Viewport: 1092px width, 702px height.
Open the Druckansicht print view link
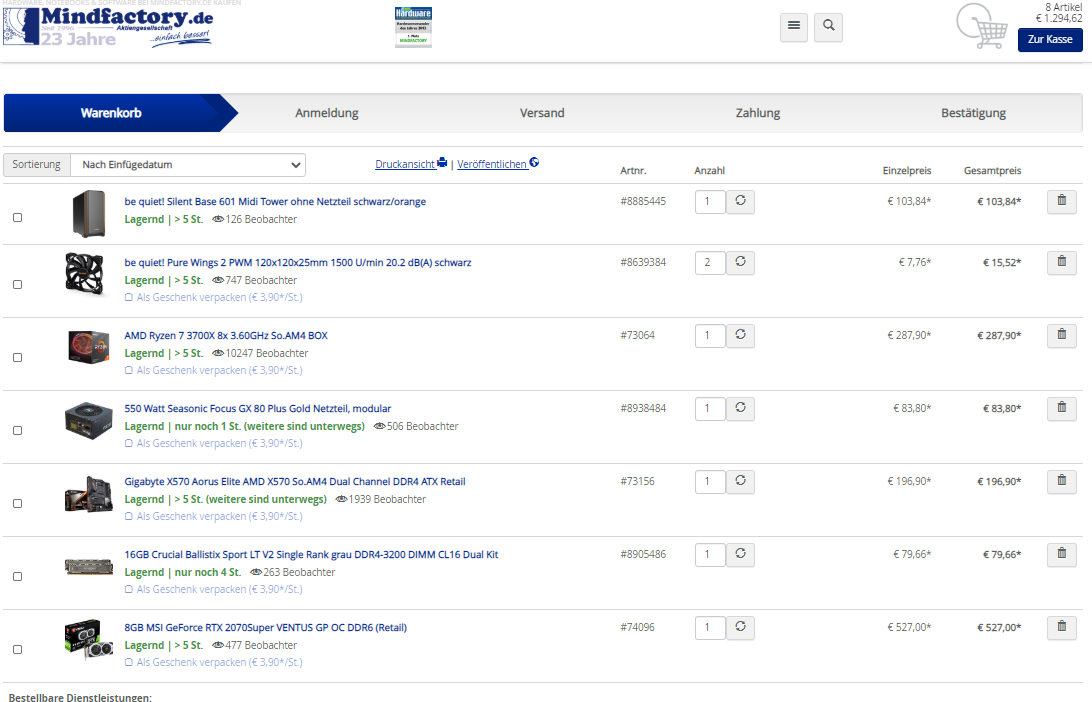pyautogui.click(x=411, y=164)
